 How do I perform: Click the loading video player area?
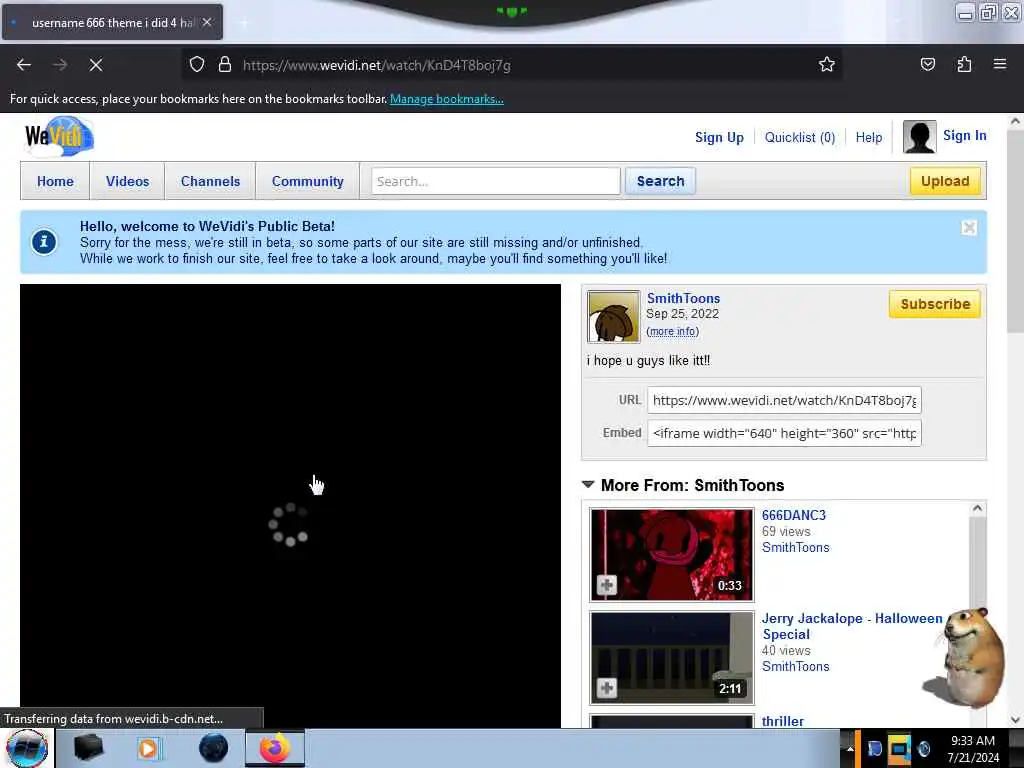click(290, 505)
